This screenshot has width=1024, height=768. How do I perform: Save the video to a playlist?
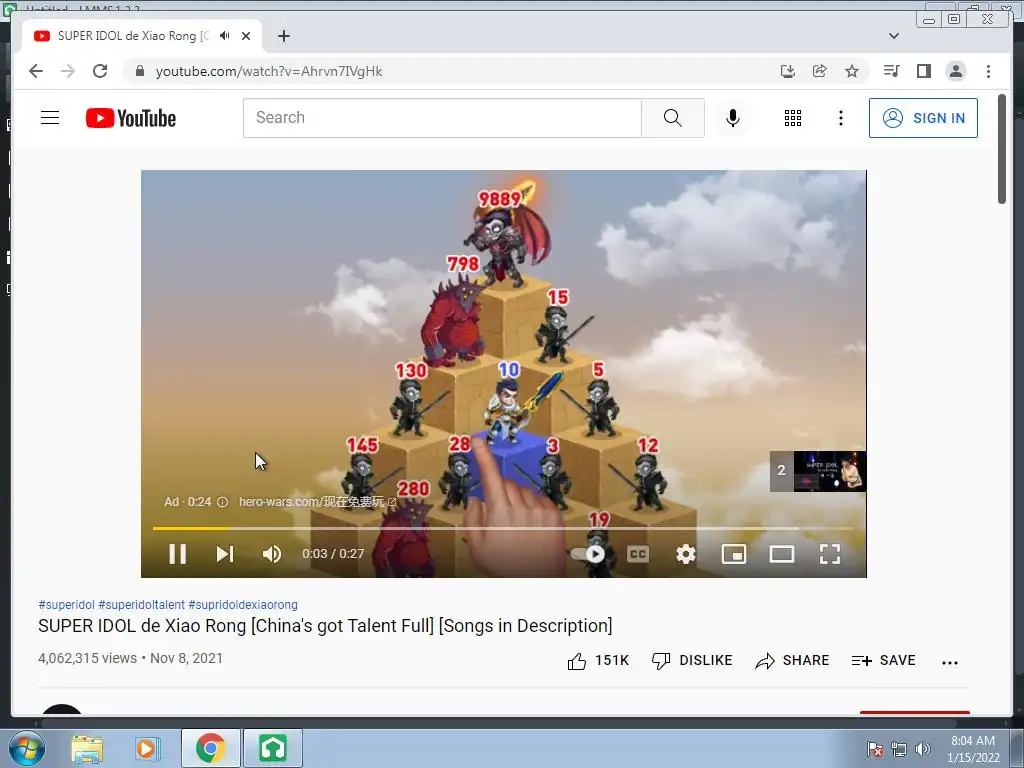pos(884,661)
